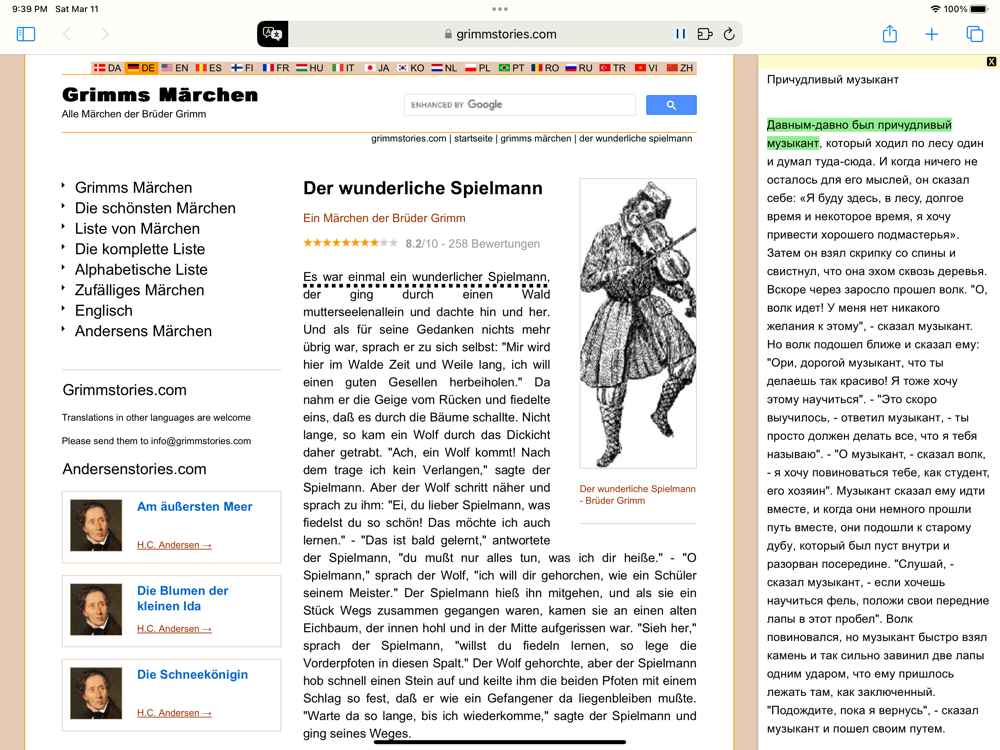Open Grimms Märchen in the side menu

[133, 188]
